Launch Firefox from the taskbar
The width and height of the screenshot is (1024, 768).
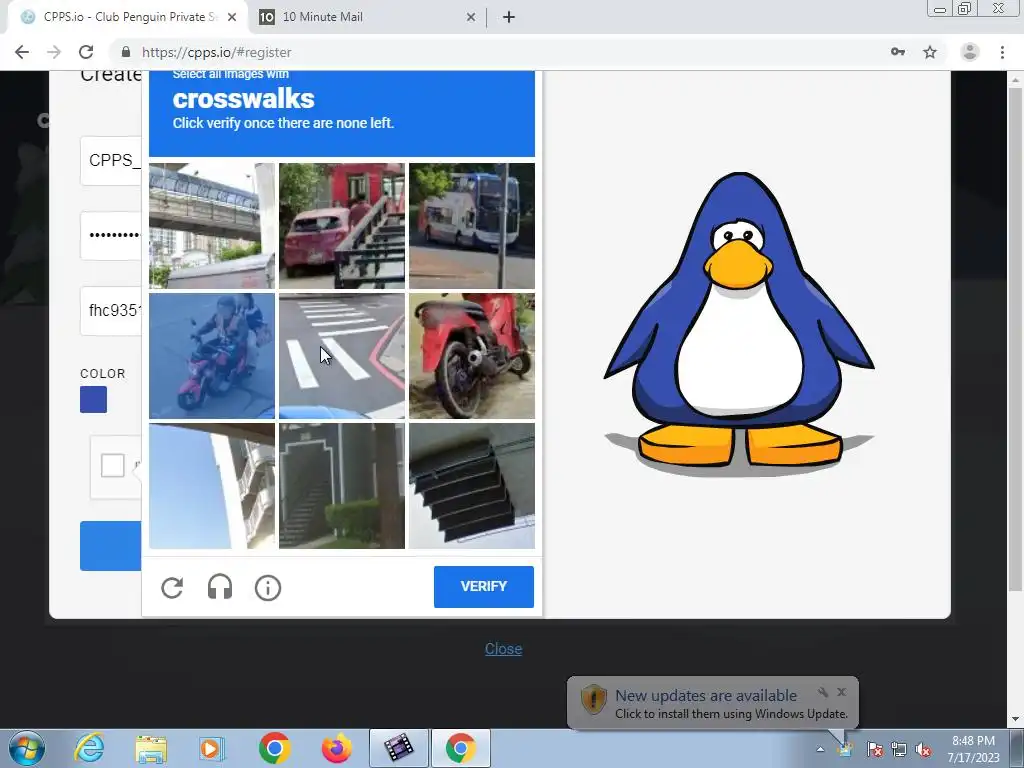[x=336, y=748]
